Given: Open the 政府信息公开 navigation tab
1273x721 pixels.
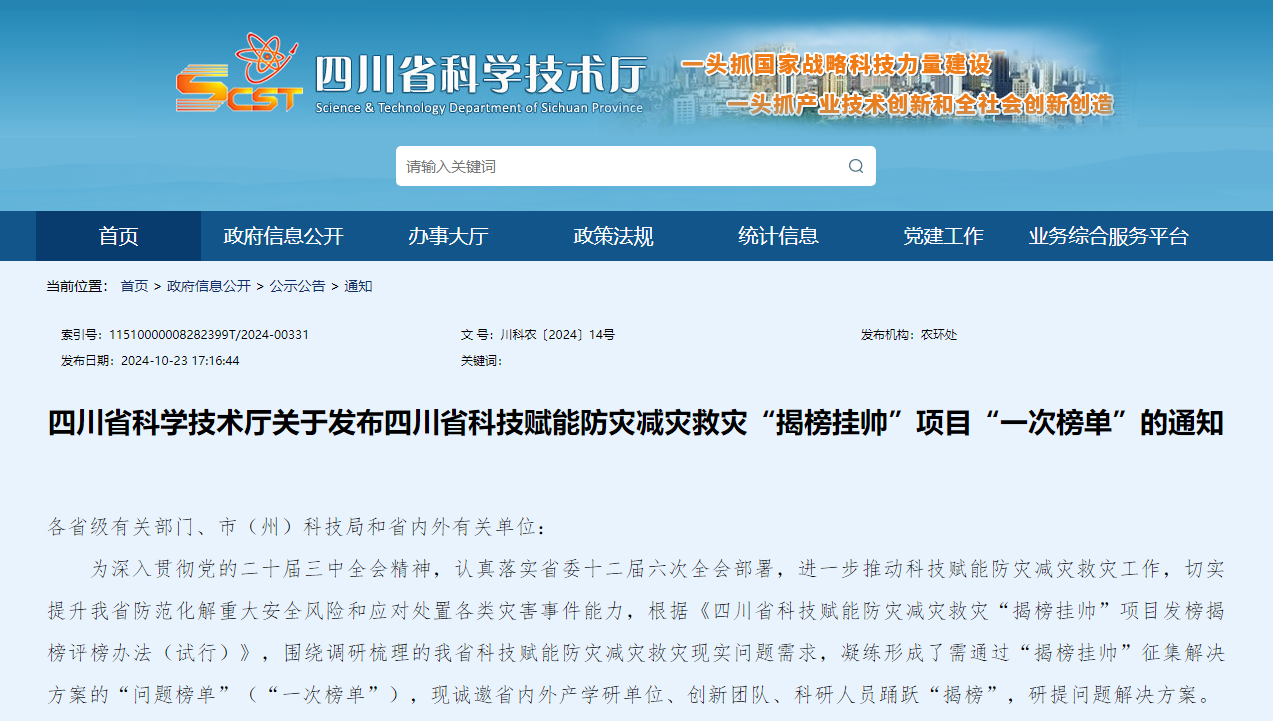Looking at the screenshot, I should click(283, 236).
